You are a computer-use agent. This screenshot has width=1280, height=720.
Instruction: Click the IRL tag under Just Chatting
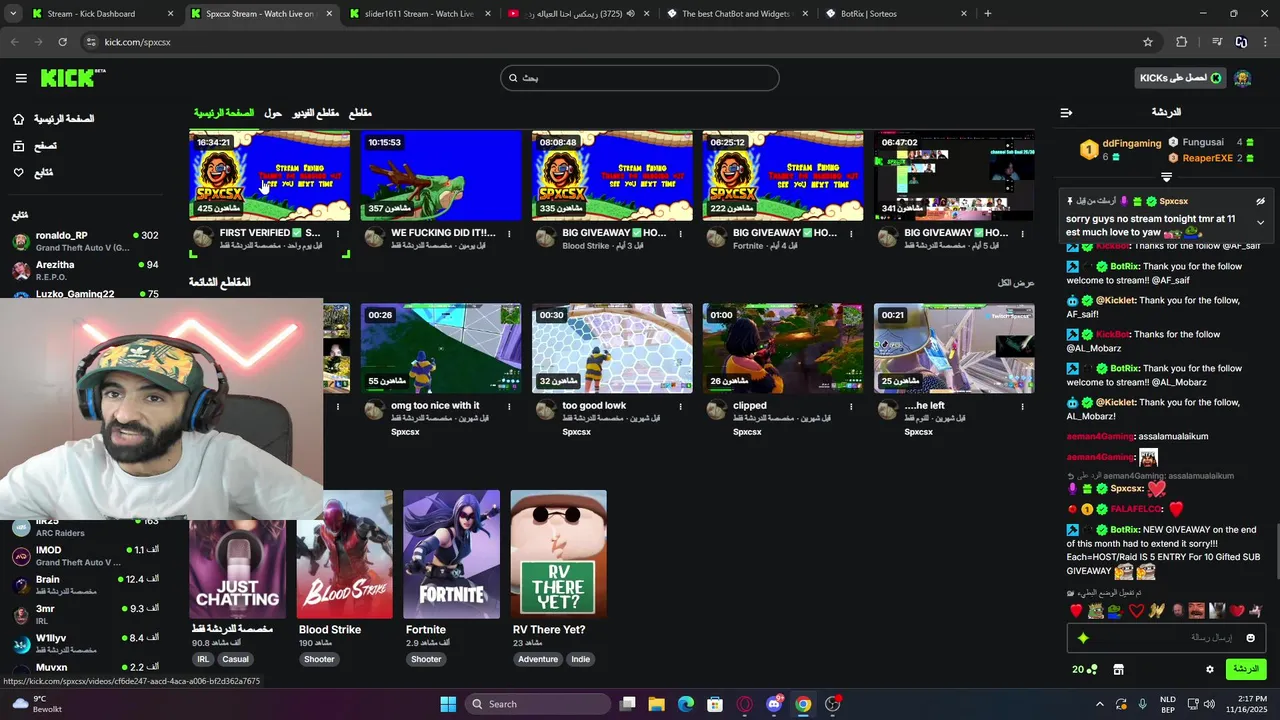[x=203, y=660]
